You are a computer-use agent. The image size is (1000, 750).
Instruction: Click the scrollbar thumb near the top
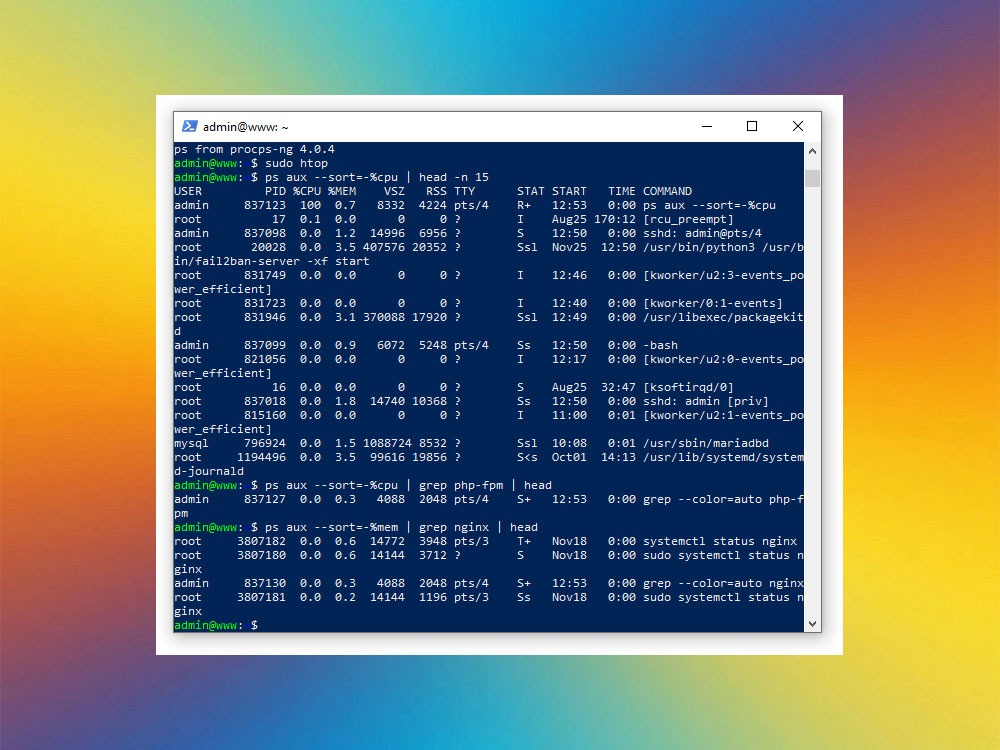click(812, 178)
